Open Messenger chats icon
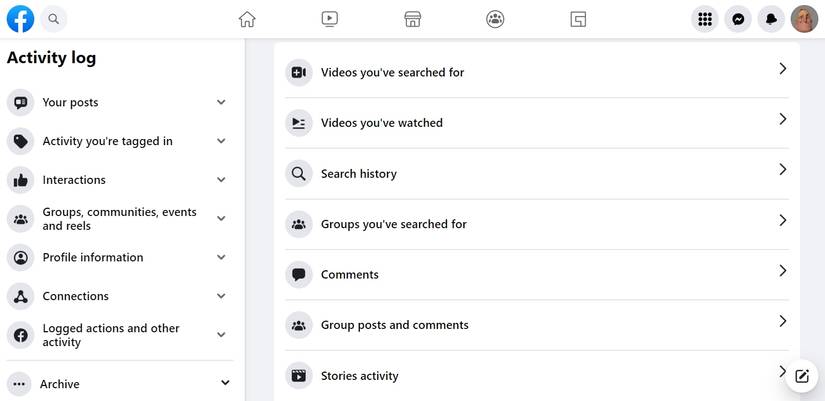 pyautogui.click(x=738, y=19)
